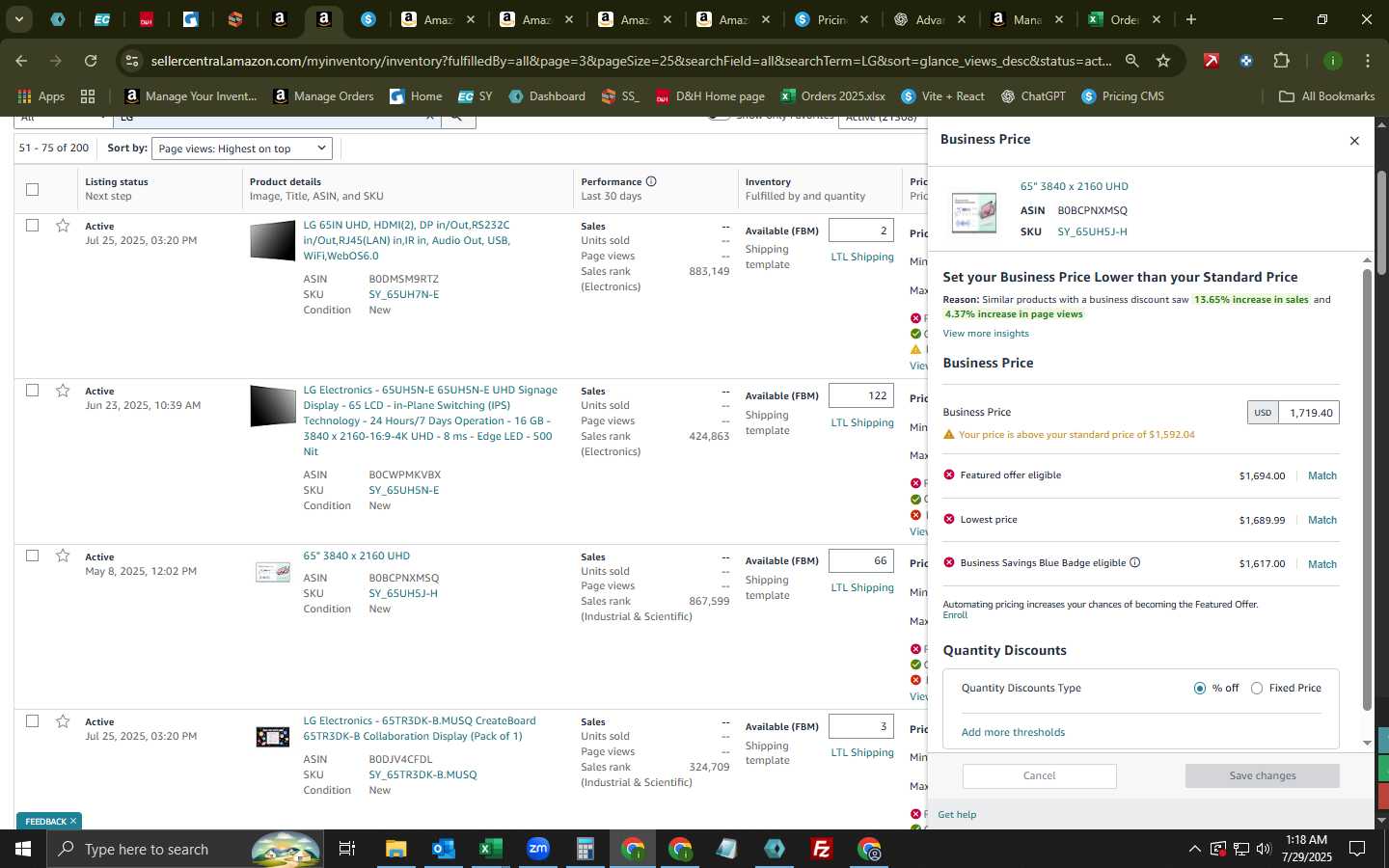Open File Explorer from the taskbar
The height and width of the screenshot is (868, 1389).
tap(395, 849)
